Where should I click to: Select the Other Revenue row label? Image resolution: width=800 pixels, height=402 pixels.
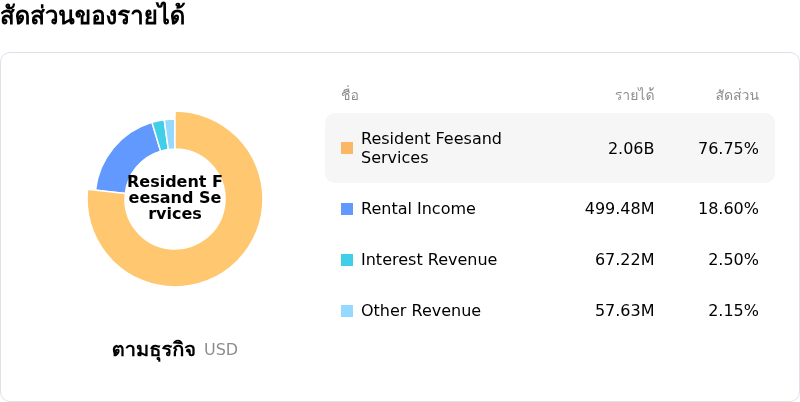pyautogui.click(x=420, y=311)
